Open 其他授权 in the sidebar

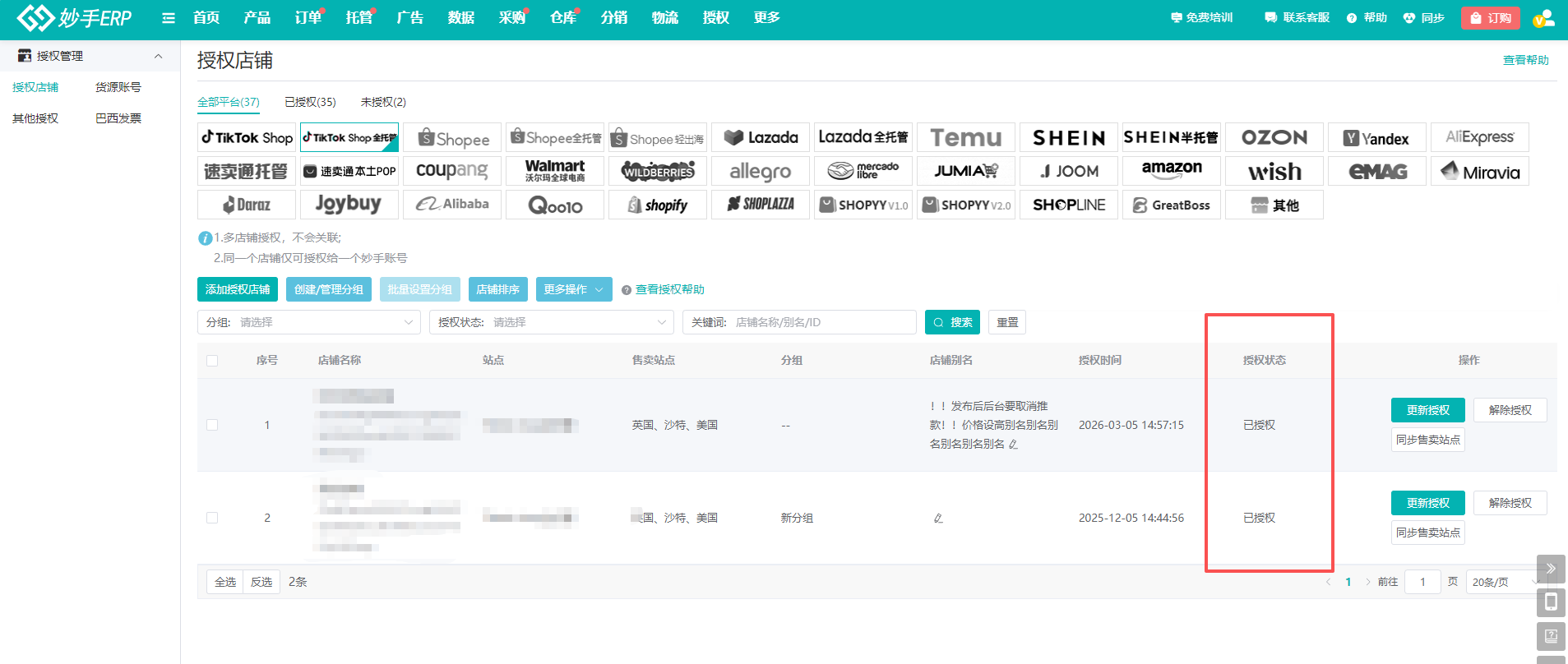pyautogui.click(x=35, y=118)
